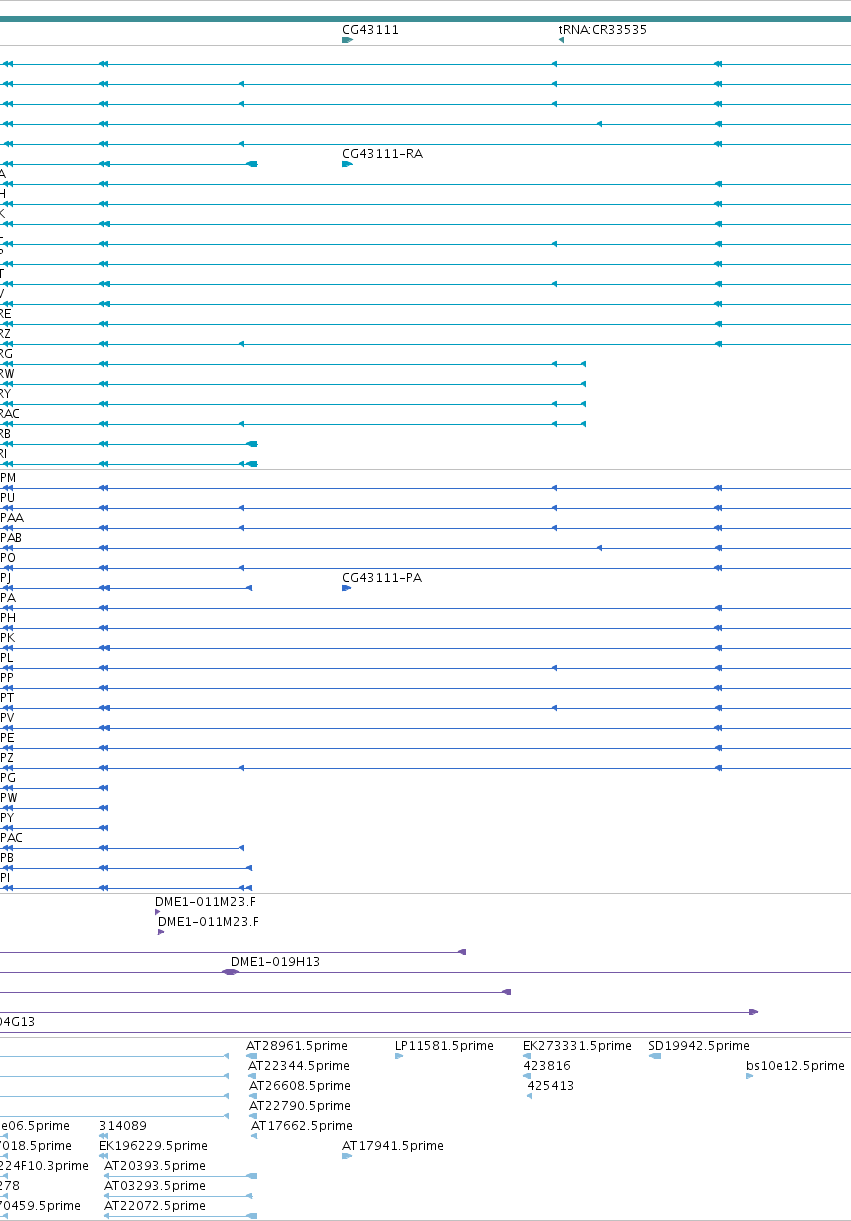Viewport: 851px width, 1221px height.
Task: Click the PAB protein track label
Action: (x=11, y=538)
